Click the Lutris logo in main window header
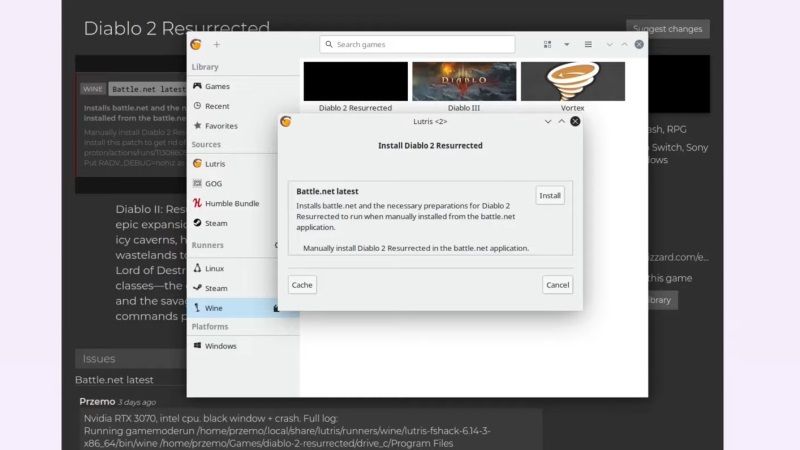The width and height of the screenshot is (800, 450). coord(196,44)
